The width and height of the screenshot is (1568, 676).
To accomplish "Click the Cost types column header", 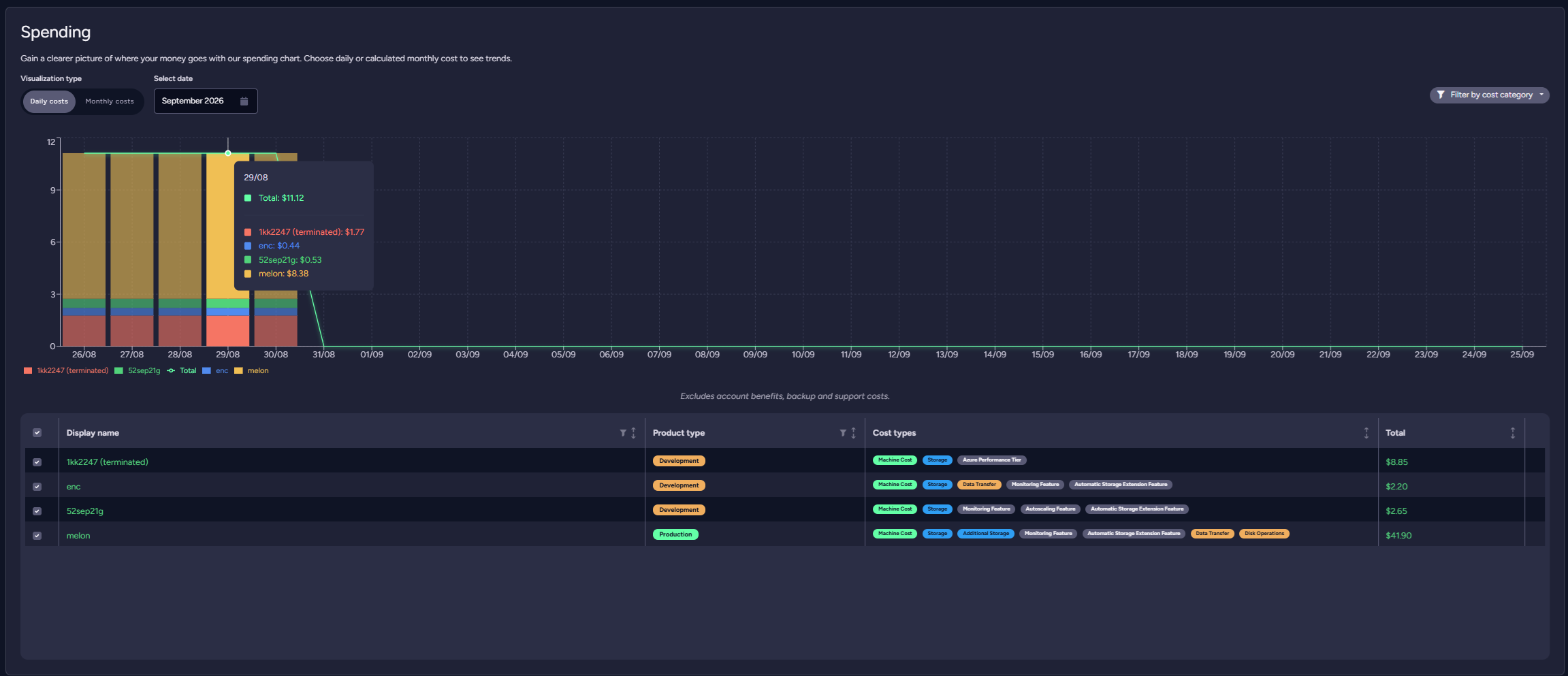I will point(894,433).
